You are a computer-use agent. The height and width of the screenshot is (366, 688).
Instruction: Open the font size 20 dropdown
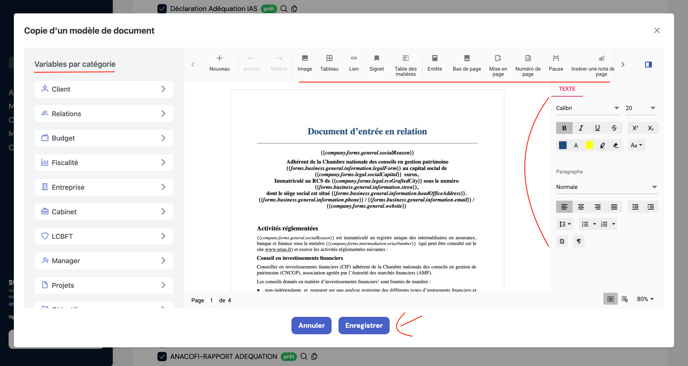click(640, 108)
